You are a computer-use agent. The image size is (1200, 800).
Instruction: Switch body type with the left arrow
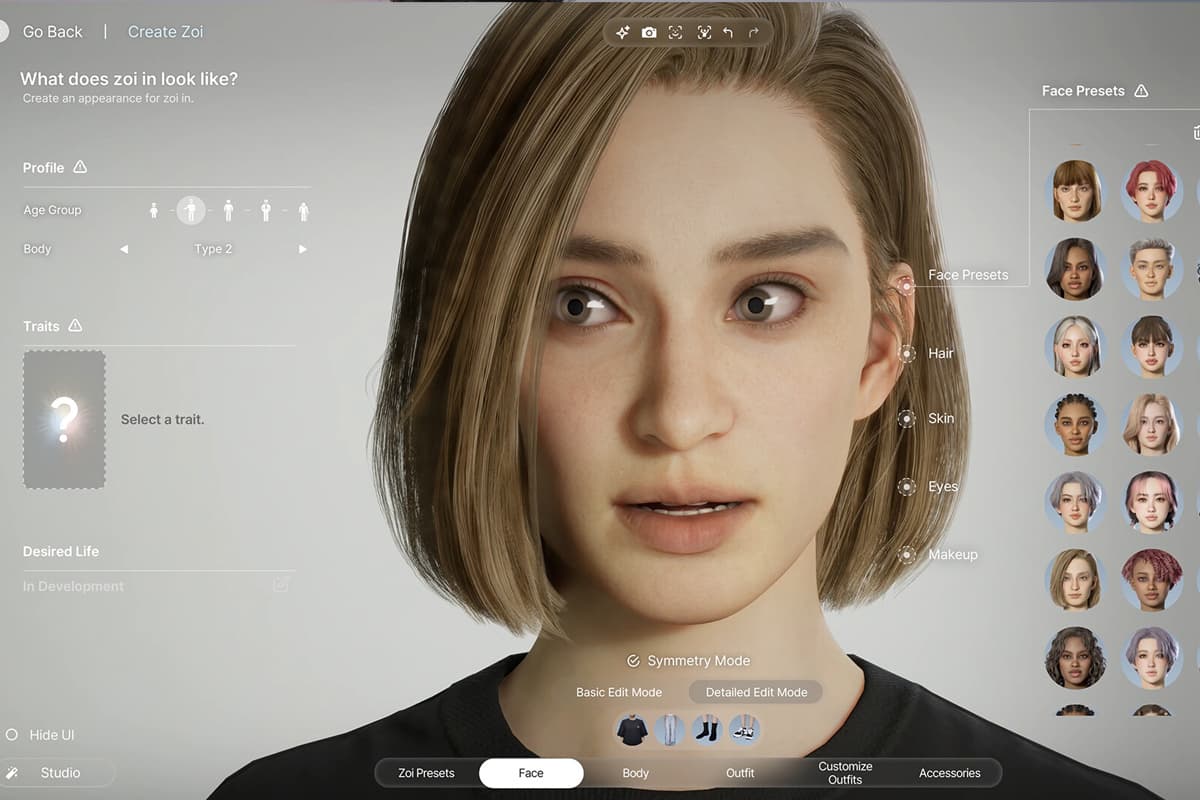(124, 249)
